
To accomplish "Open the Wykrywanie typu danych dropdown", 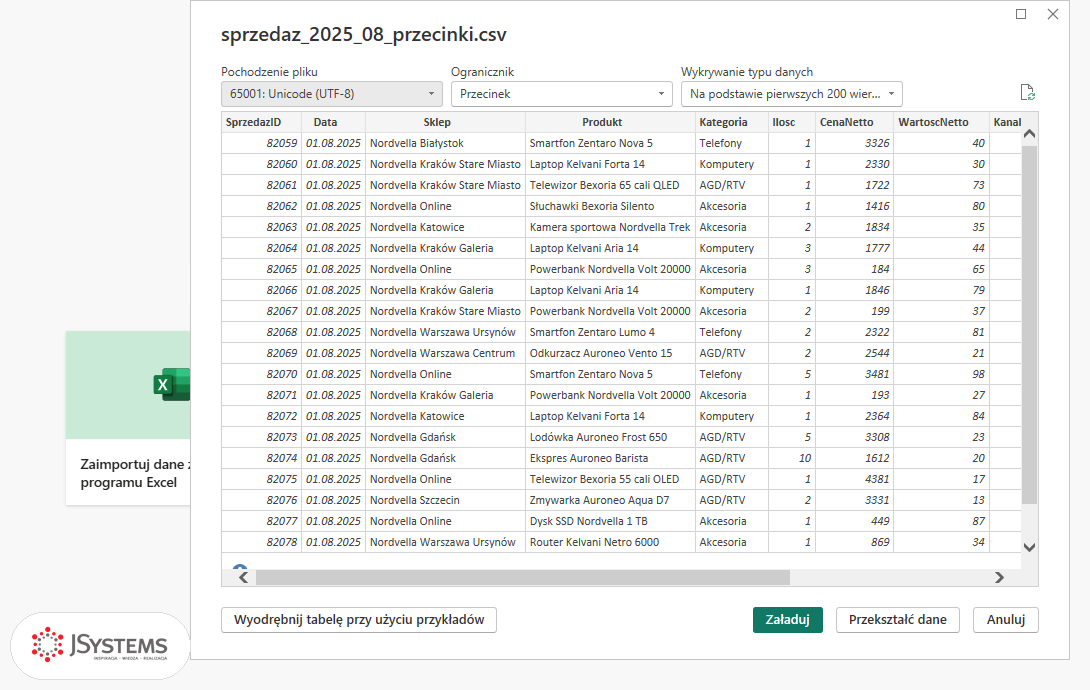I will [x=792, y=94].
